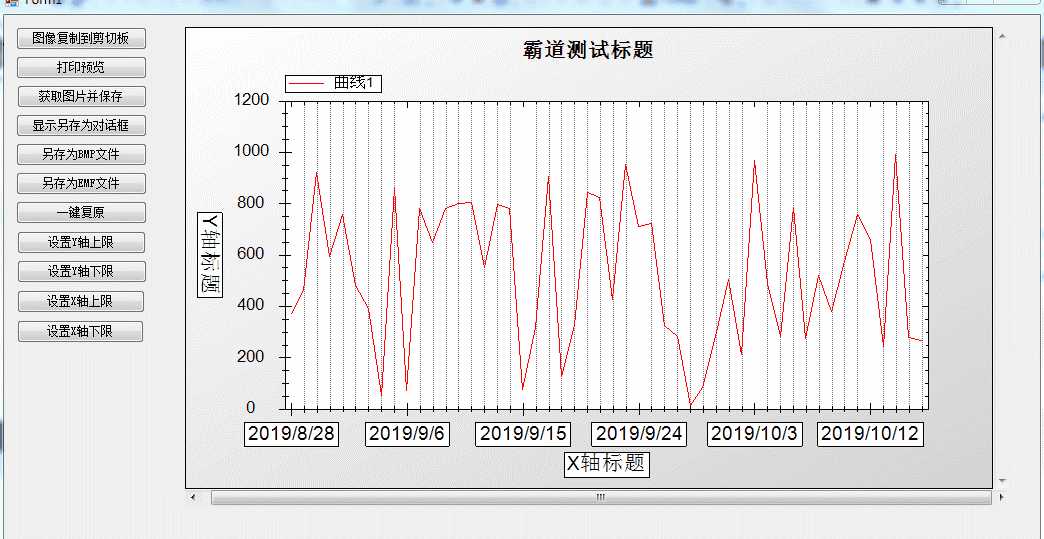
Task: Click the 2019/10/3 date label
Action: point(754,434)
